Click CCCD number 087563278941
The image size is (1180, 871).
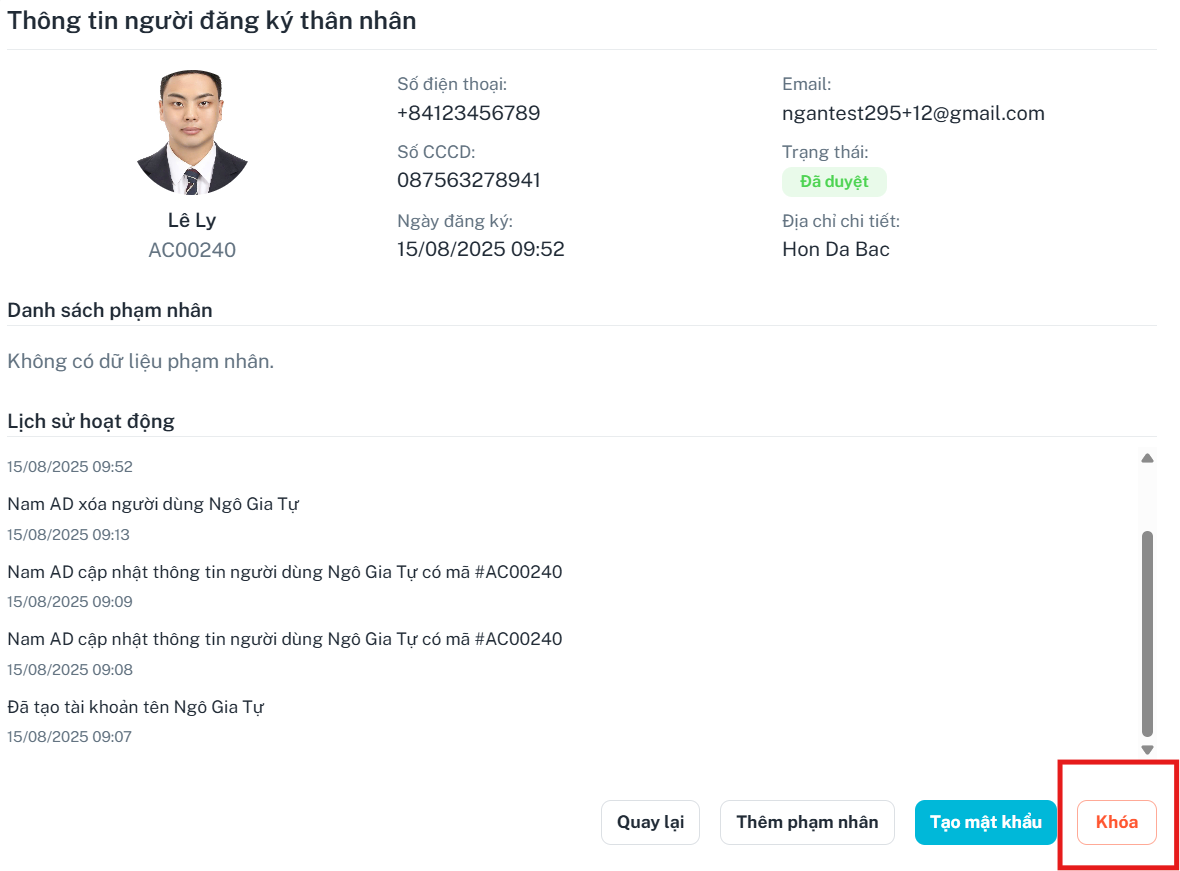pyautogui.click(x=468, y=180)
